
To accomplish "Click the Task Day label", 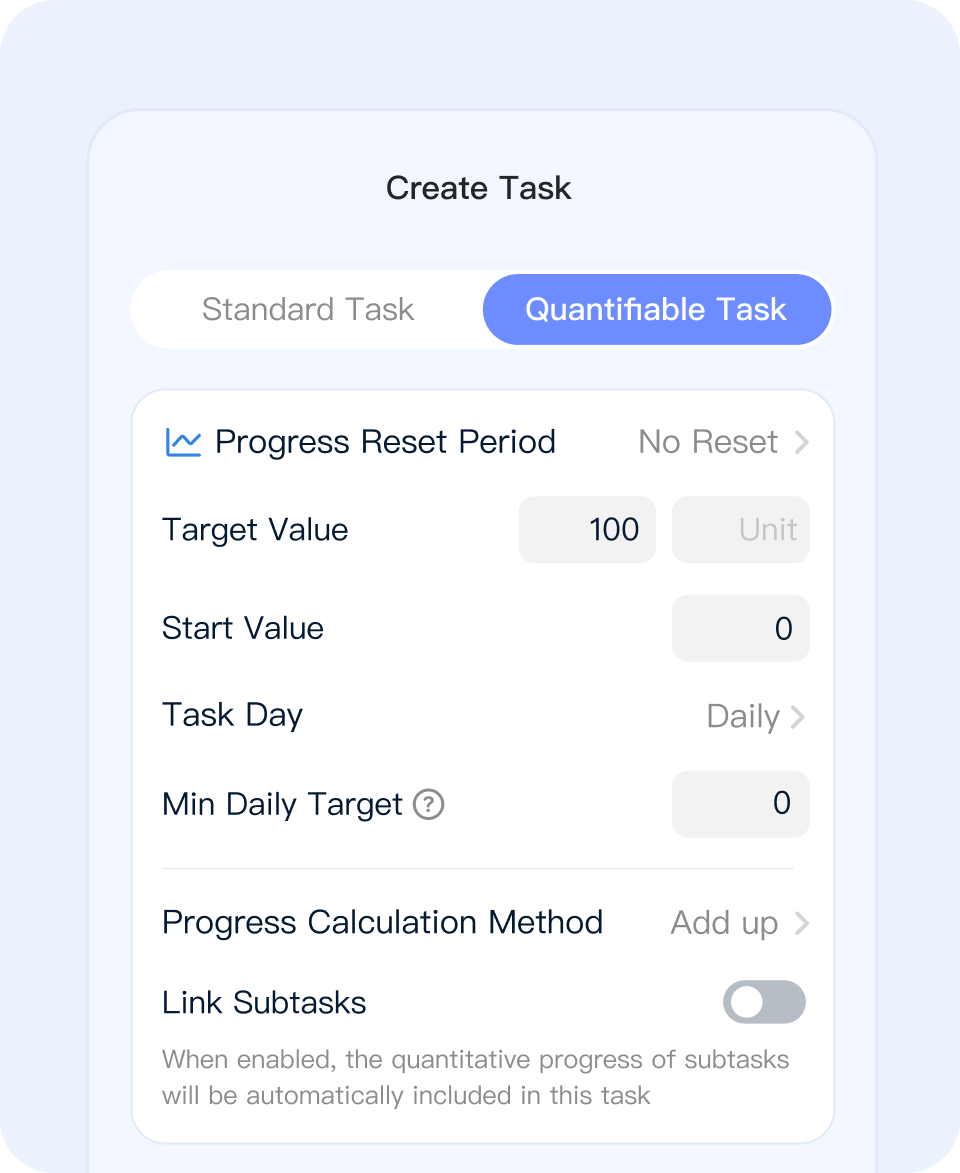I will [x=232, y=715].
